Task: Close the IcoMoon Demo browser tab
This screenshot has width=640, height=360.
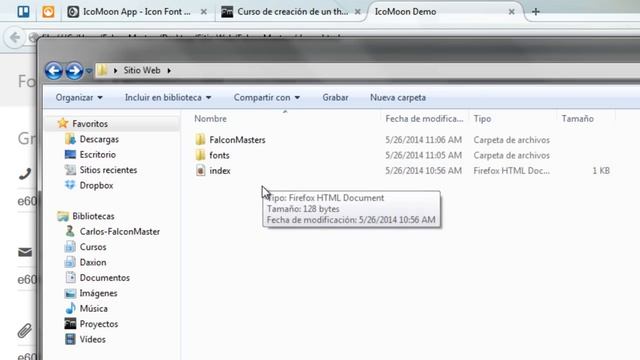Action: tap(511, 12)
